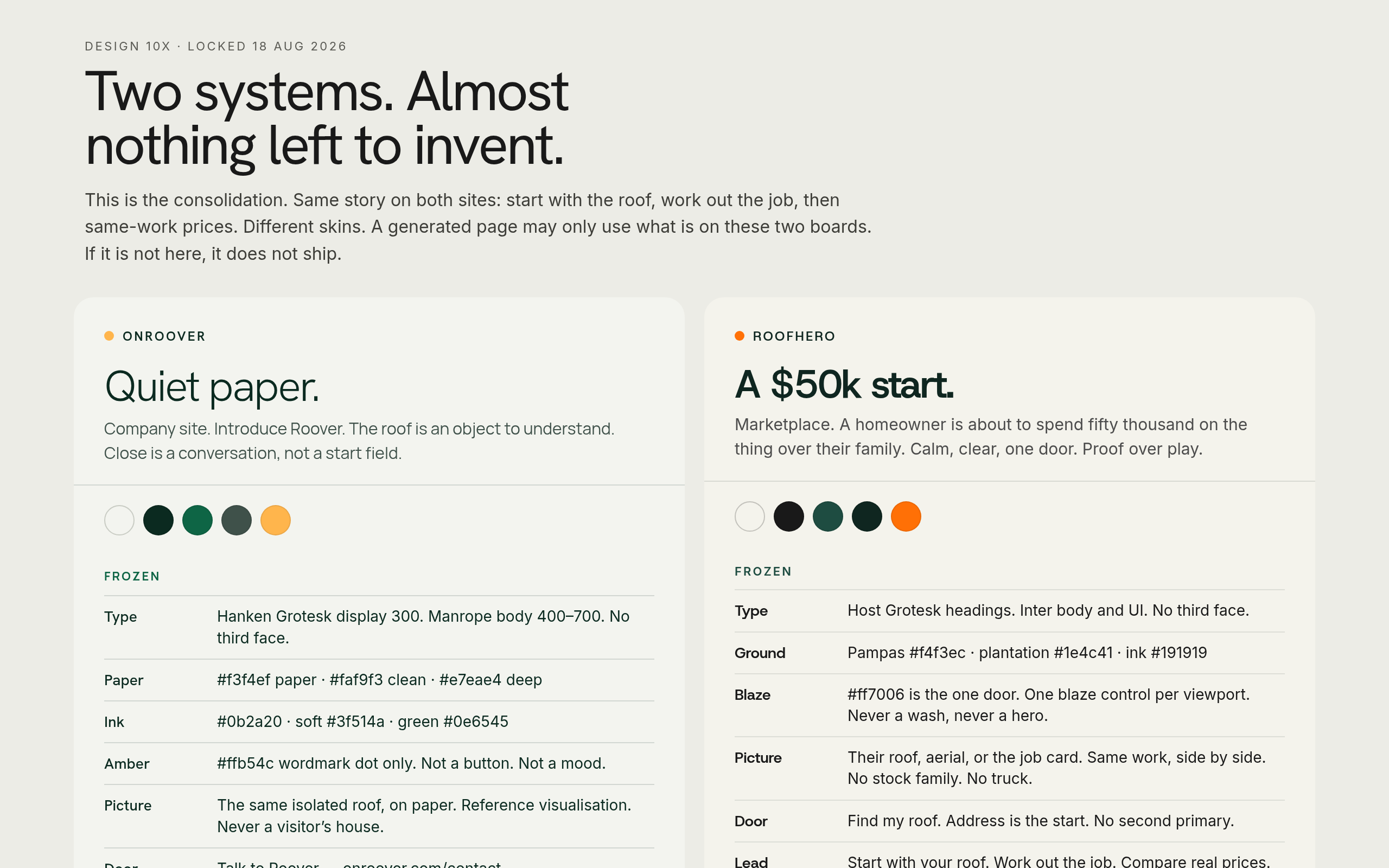
Task: Click Roofhero's 'Picture' row label
Action: click(x=757, y=758)
